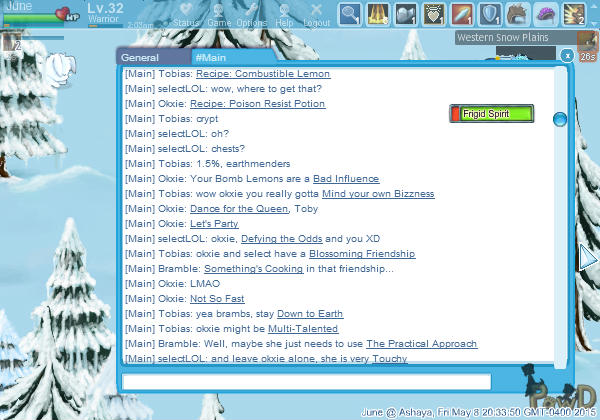Open the Let's Party link
The height and width of the screenshot is (420, 600).
click(x=214, y=223)
